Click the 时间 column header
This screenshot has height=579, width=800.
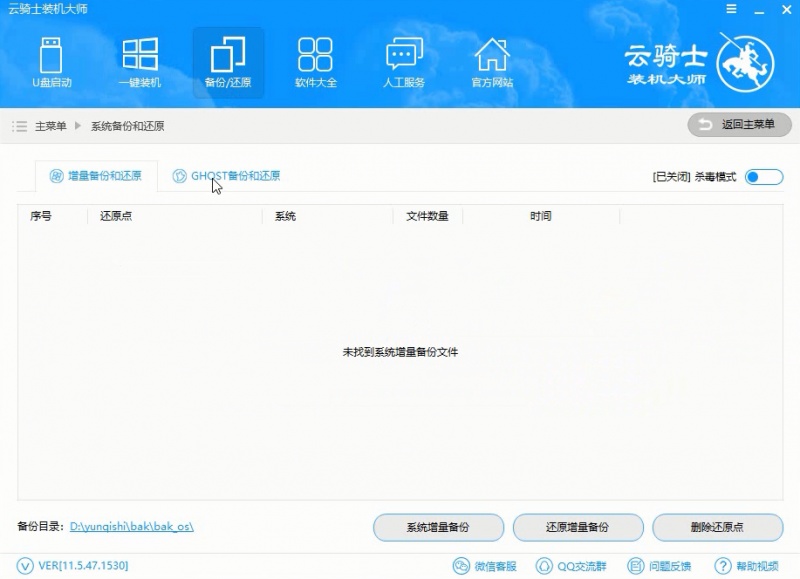(x=540, y=216)
